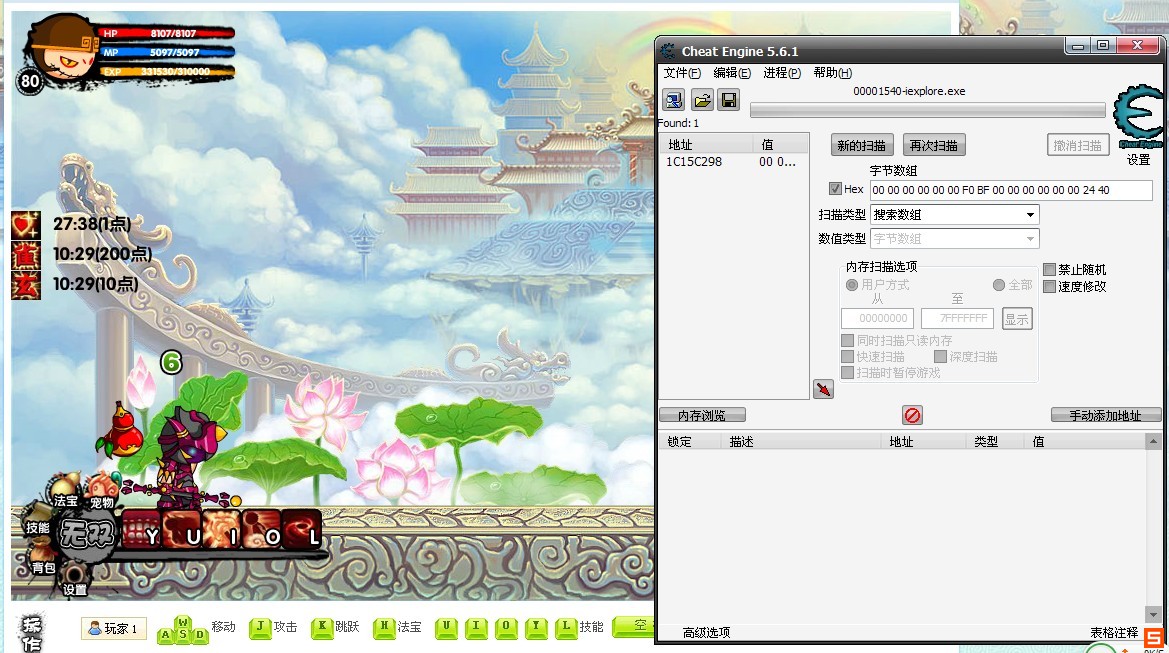1169x653 pixels.
Task: Click the 玩家 1 player button
Action: click(113, 628)
